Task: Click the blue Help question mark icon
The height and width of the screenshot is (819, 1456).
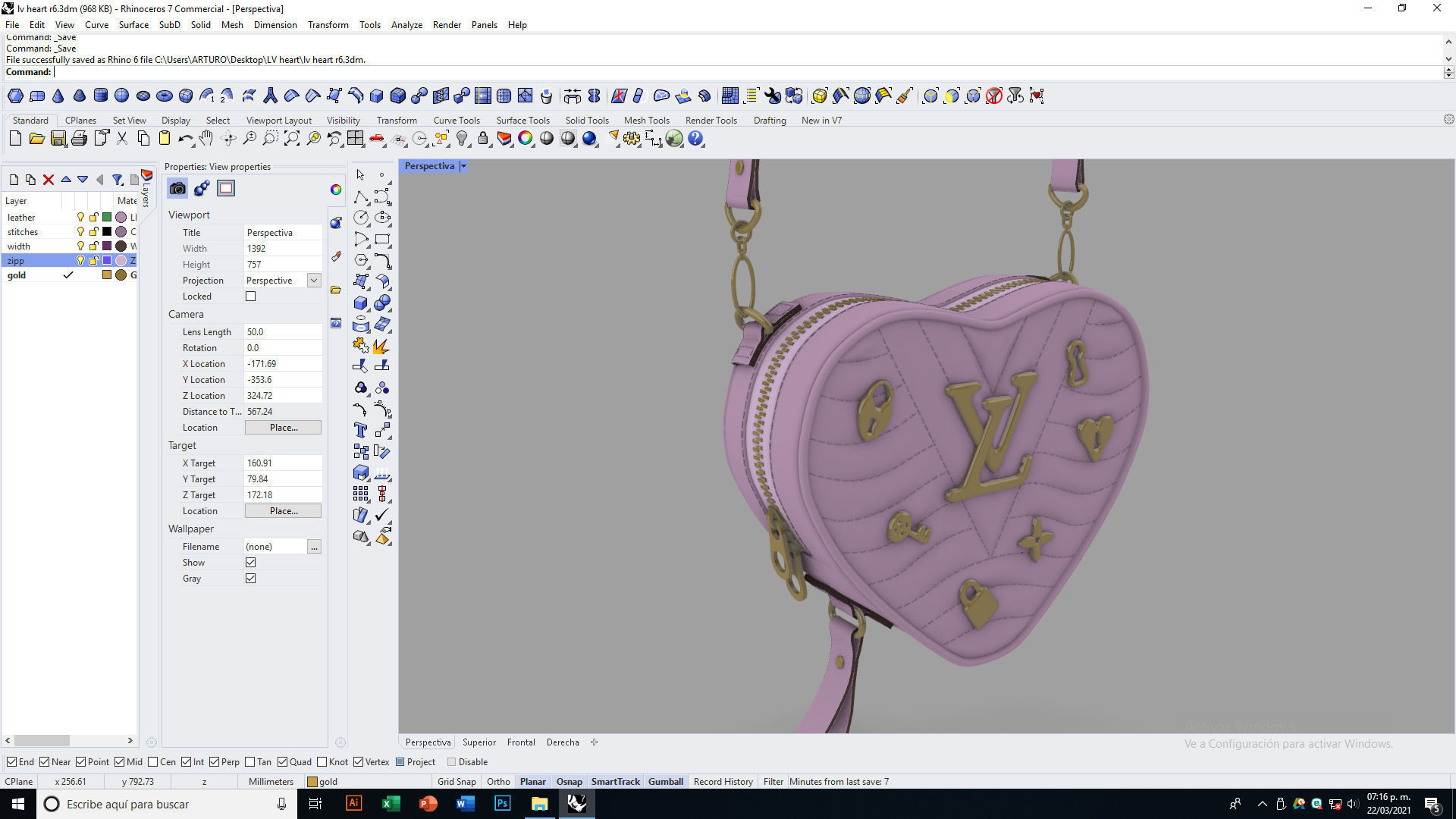Action: pos(695,139)
